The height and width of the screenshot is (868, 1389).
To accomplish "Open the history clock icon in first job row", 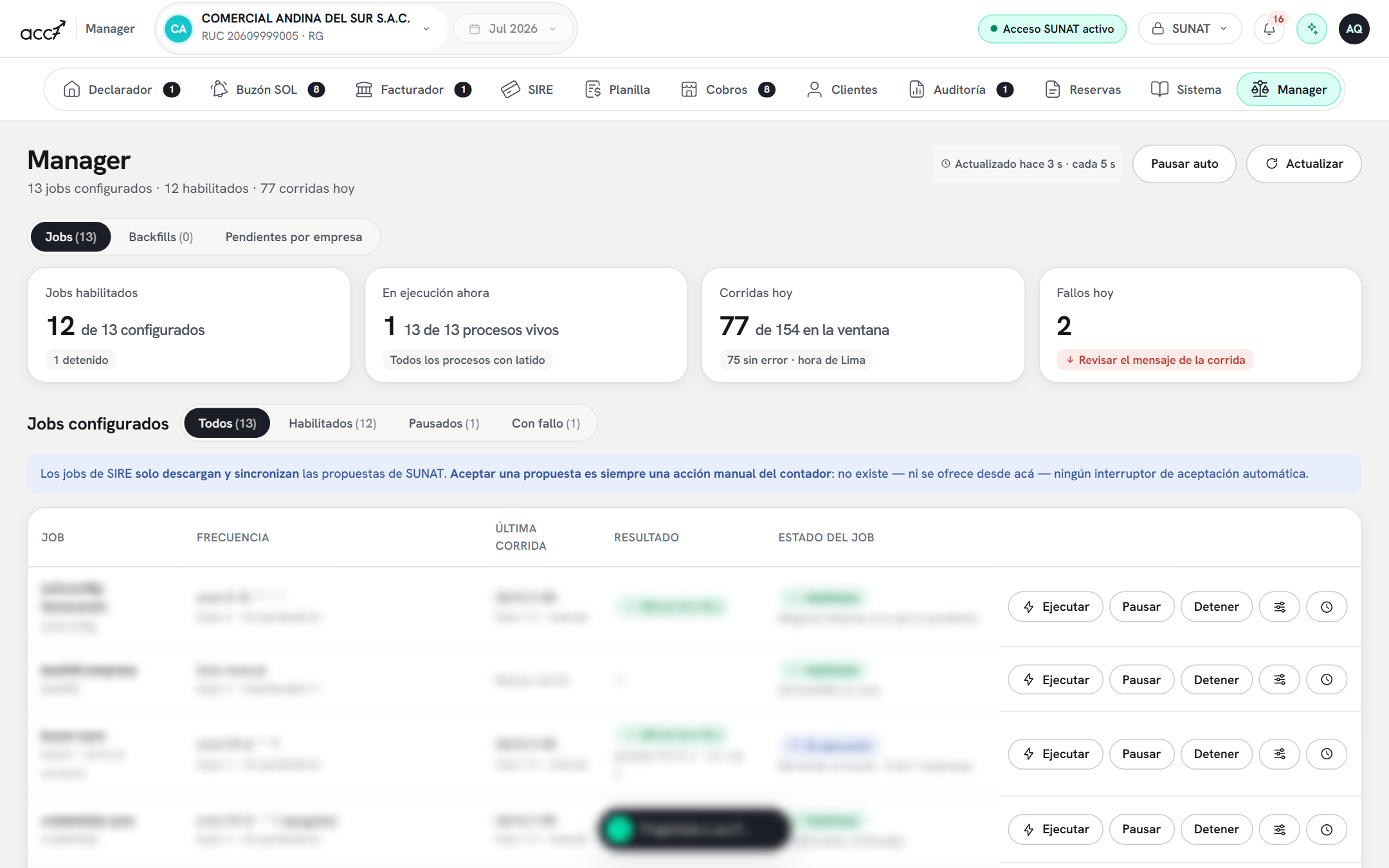I will click(x=1327, y=607).
